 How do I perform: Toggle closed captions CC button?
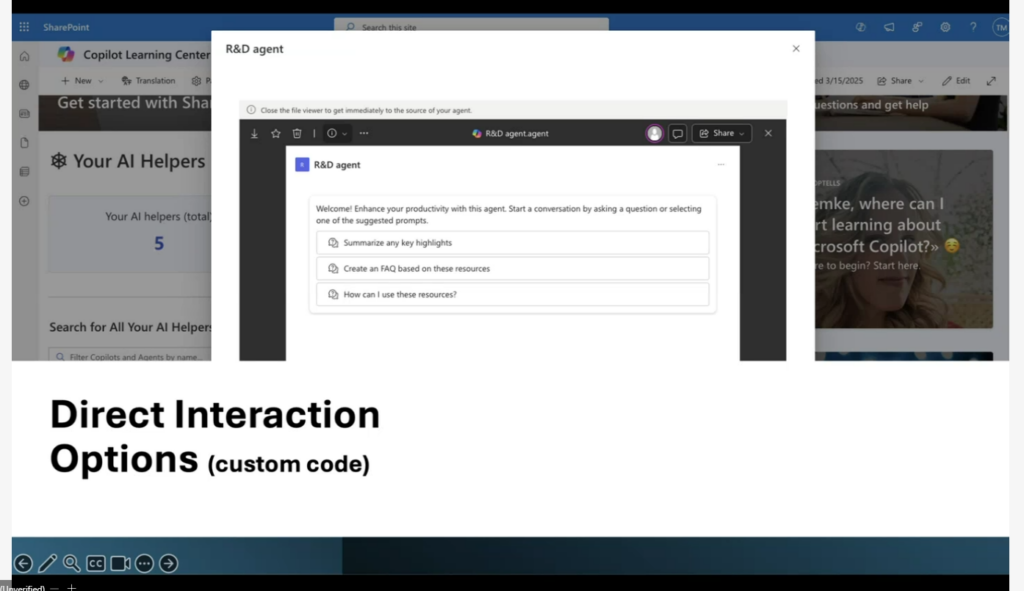[x=96, y=563]
